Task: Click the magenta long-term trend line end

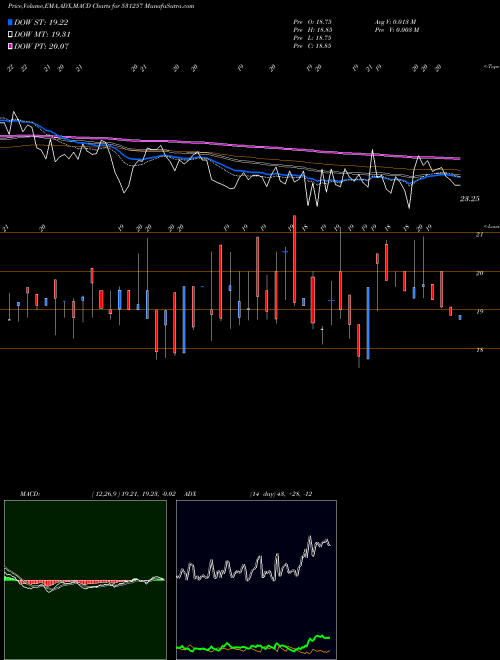Action: (458, 159)
